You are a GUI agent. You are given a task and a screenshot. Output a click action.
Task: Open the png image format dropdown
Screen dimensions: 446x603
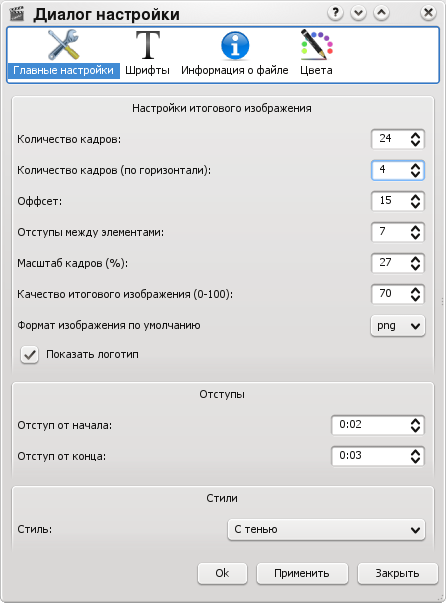click(x=398, y=326)
